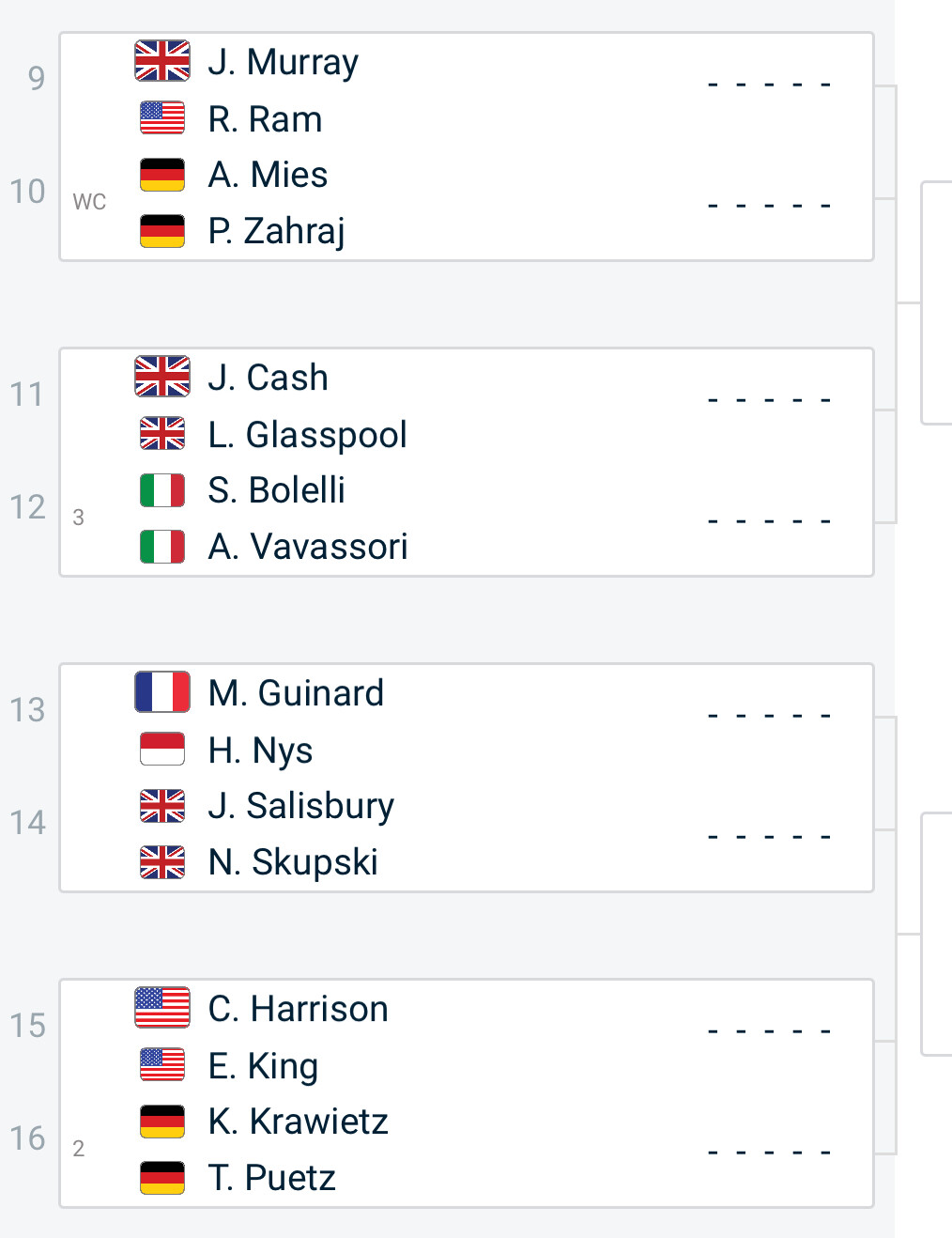This screenshot has height=1238, width=952.
Task: Select player P. Zahraj
Action: [277, 231]
